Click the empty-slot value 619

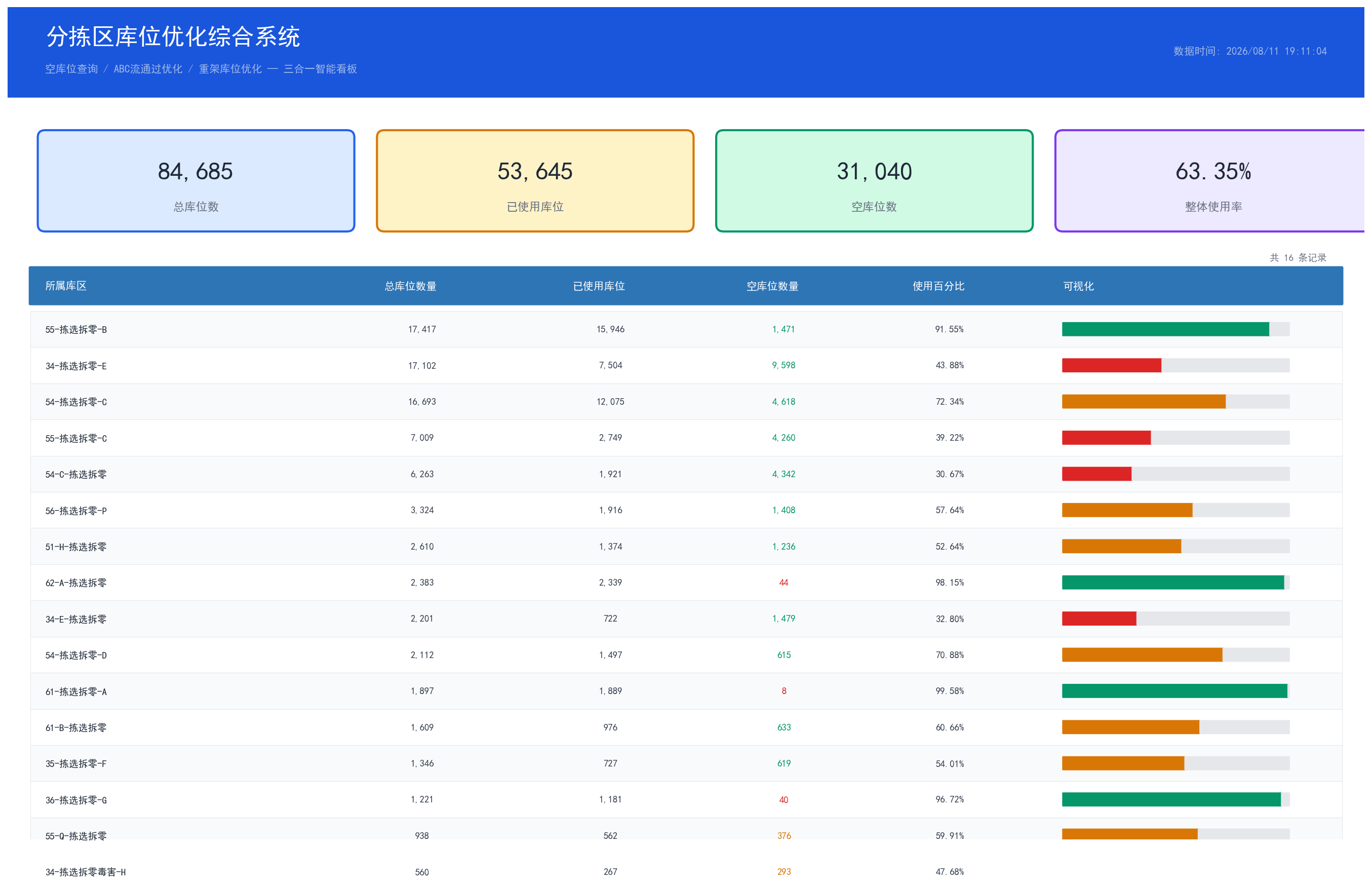coord(783,763)
